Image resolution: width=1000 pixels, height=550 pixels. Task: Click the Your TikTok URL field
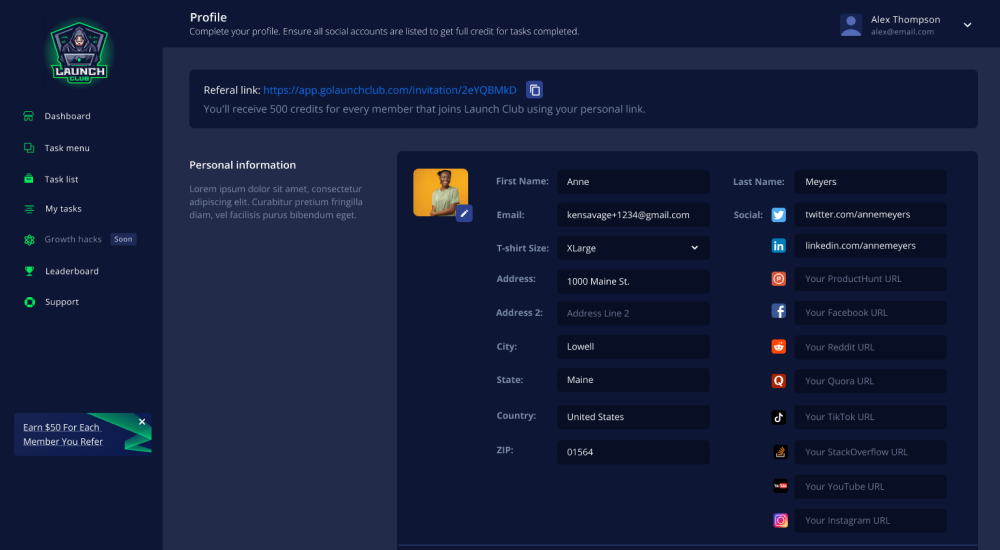tap(870, 417)
